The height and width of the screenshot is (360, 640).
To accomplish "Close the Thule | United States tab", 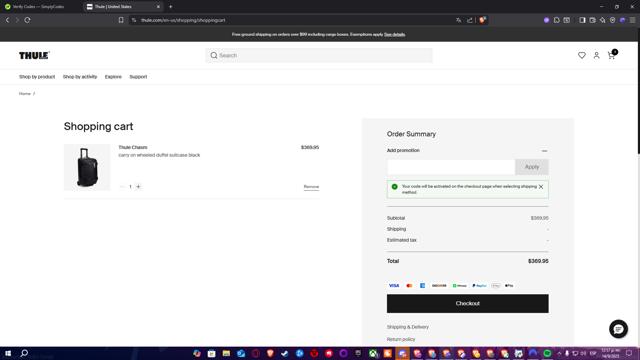I will (158, 7).
